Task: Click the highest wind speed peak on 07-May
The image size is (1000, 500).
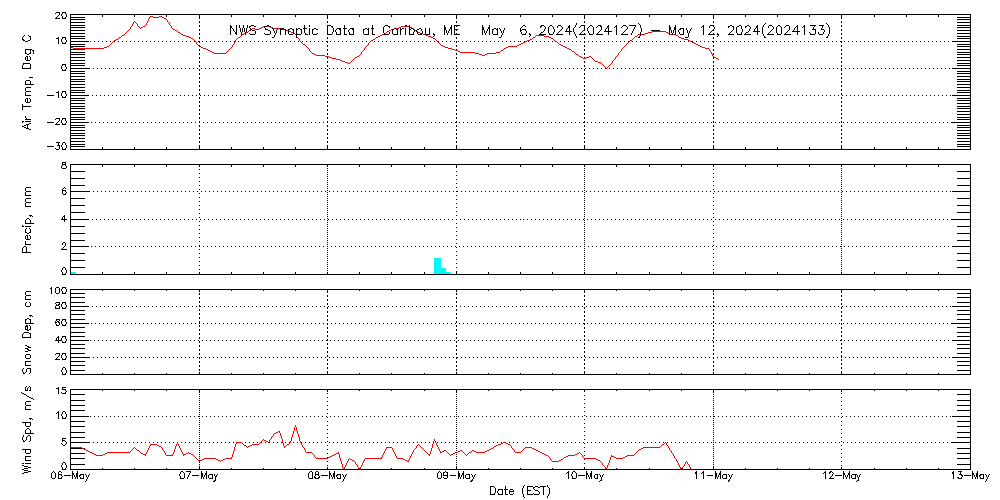Action: point(295,427)
